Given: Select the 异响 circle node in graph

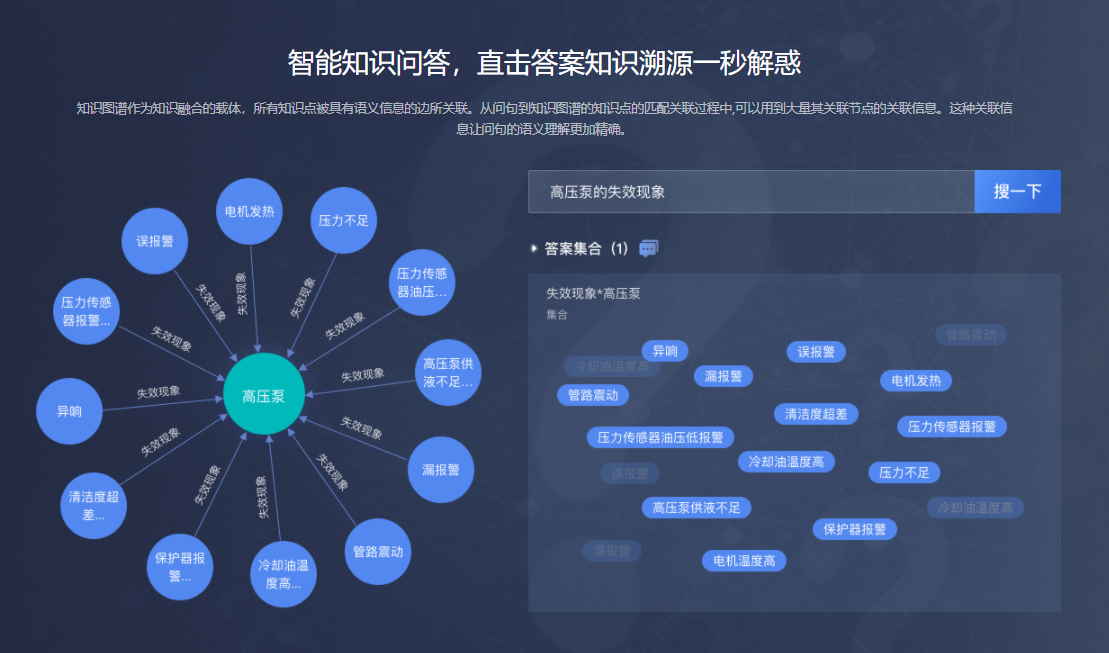Looking at the screenshot, I should point(69,412).
